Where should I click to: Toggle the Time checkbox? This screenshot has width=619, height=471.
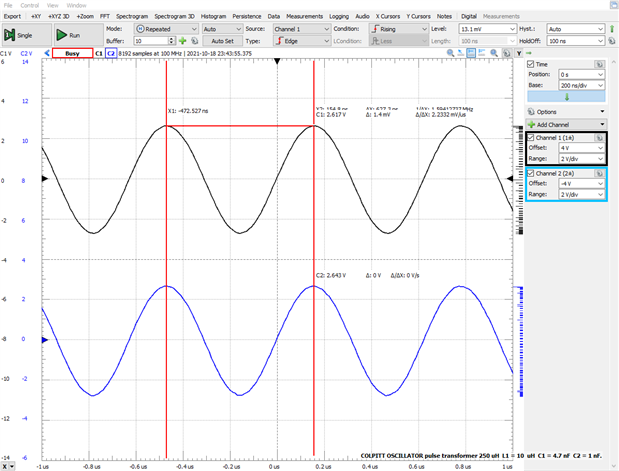[x=531, y=64]
